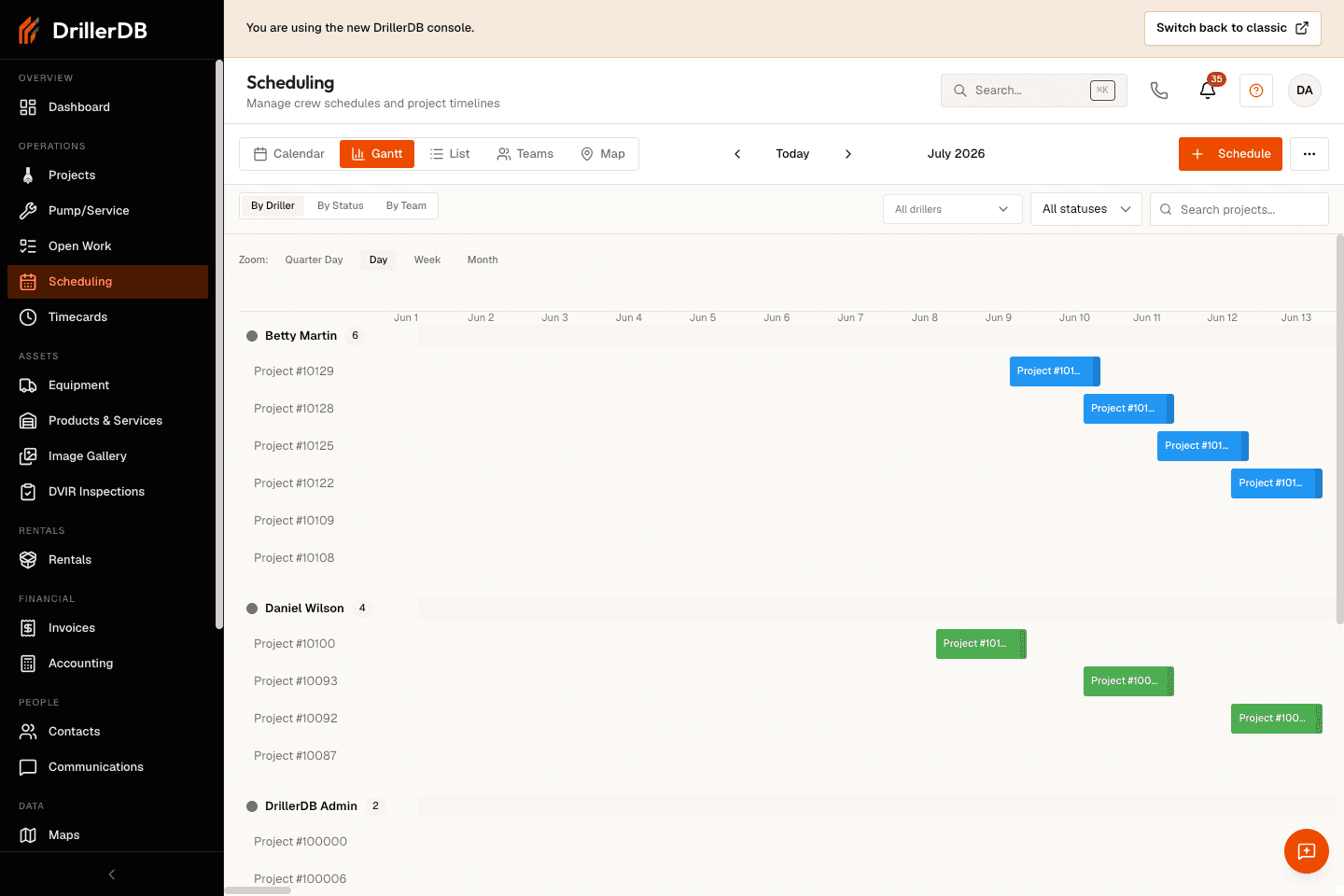Click the Project #10108 row label
Screen dimensions: 1344x896
(294, 558)
